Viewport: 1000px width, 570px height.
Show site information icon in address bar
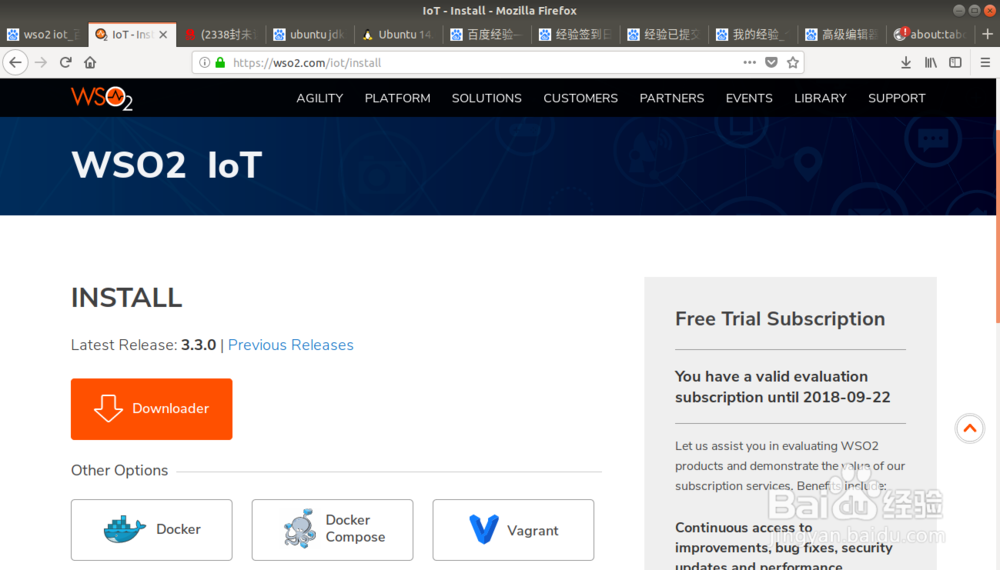204,62
